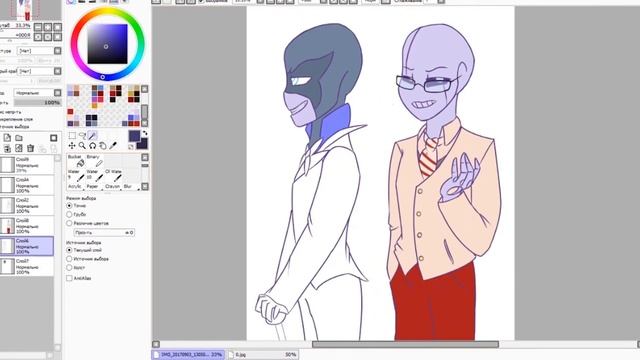The width and height of the screenshot is (640, 360).
Task: Select the hand pan tool
Action: tap(103, 145)
